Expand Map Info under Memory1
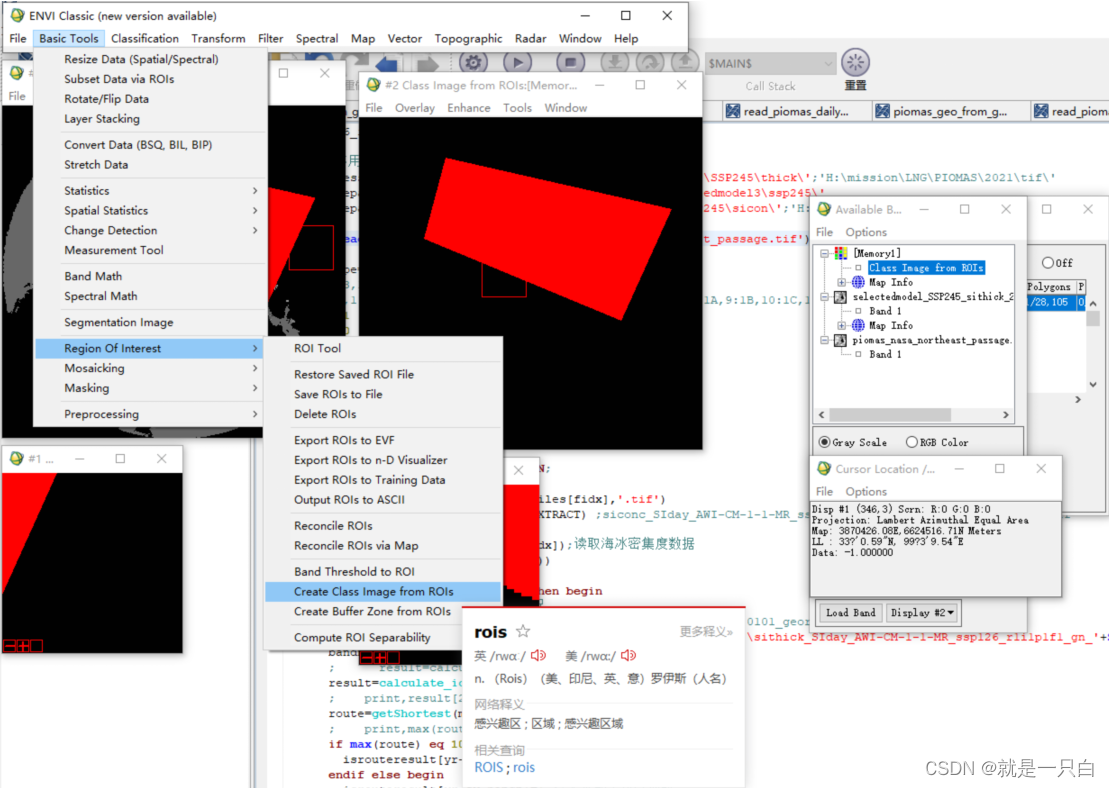Viewport: 1109px width, 788px height. pyautogui.click(x=841, y=282)
